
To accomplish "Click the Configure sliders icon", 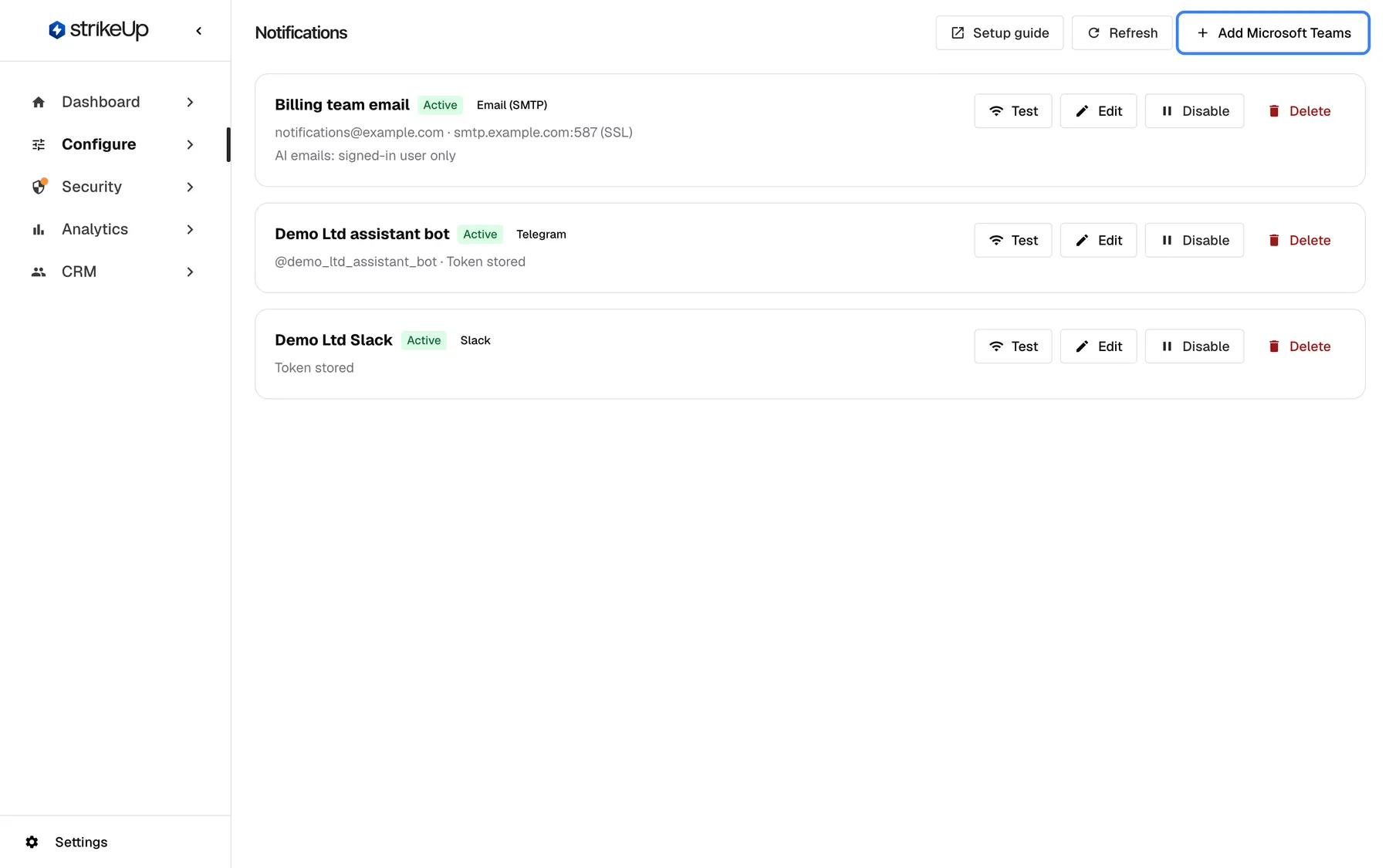I will click(39, 144).
